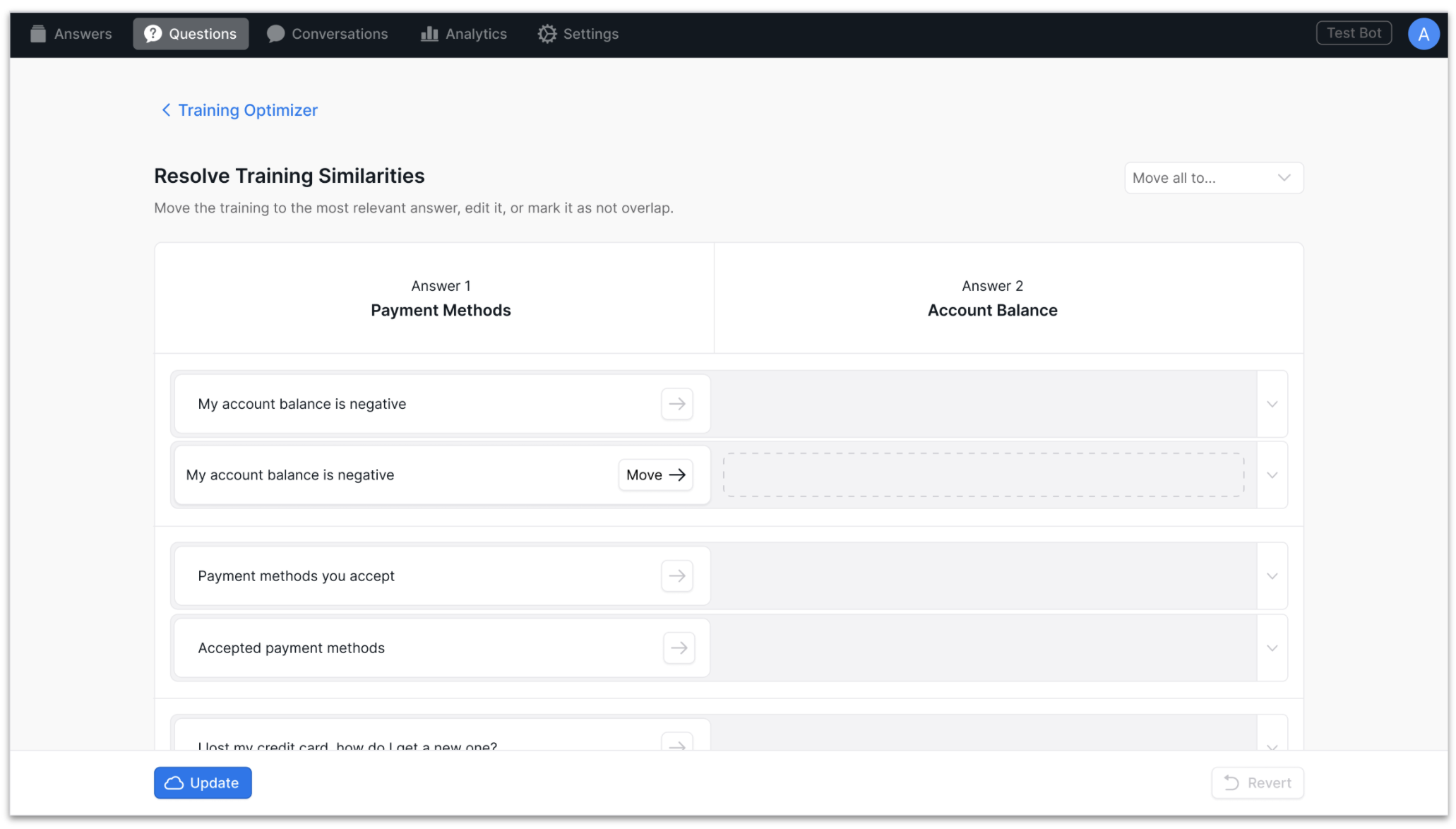Switch to the Conversations tab
Screen dimensions: 1456x829
pos(328,34)
